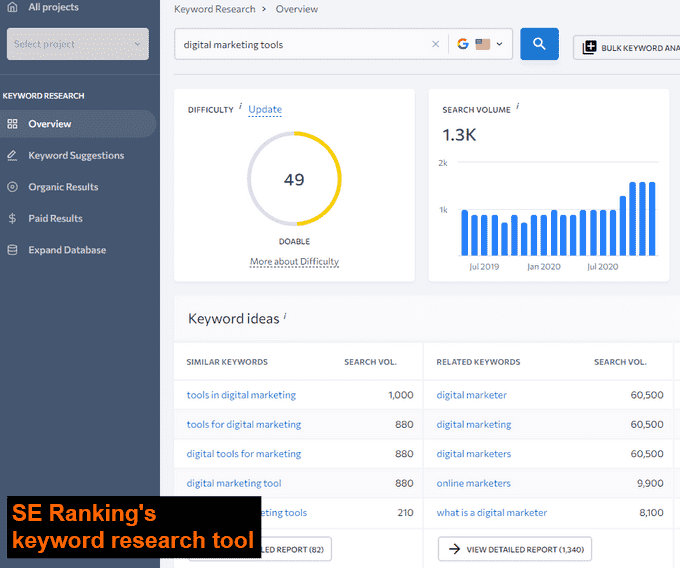Image resolution: width=680 pixels, height=568 pixels.
Task: Click the 1,000 search volume cell
Action: pos(401,395)
